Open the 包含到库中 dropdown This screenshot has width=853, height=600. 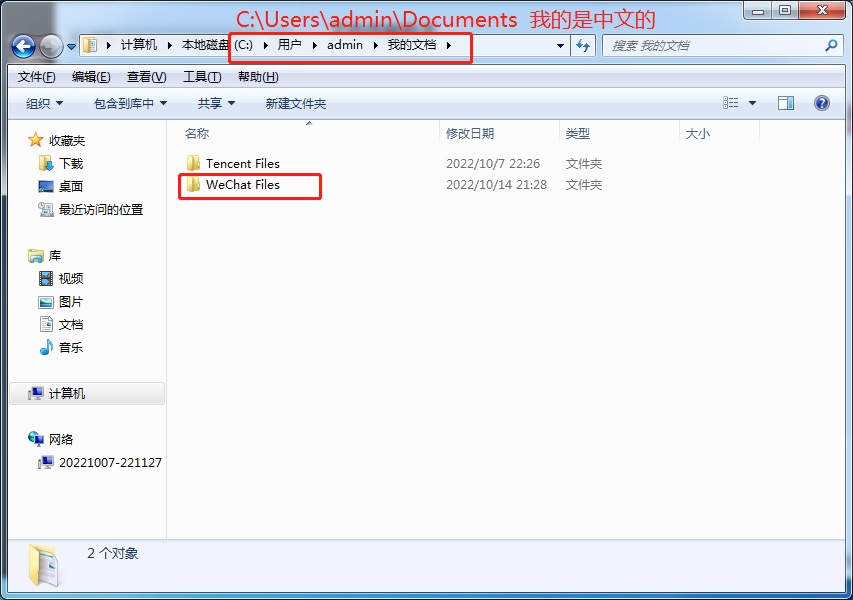pyautogui.click(x=131, y=103)
